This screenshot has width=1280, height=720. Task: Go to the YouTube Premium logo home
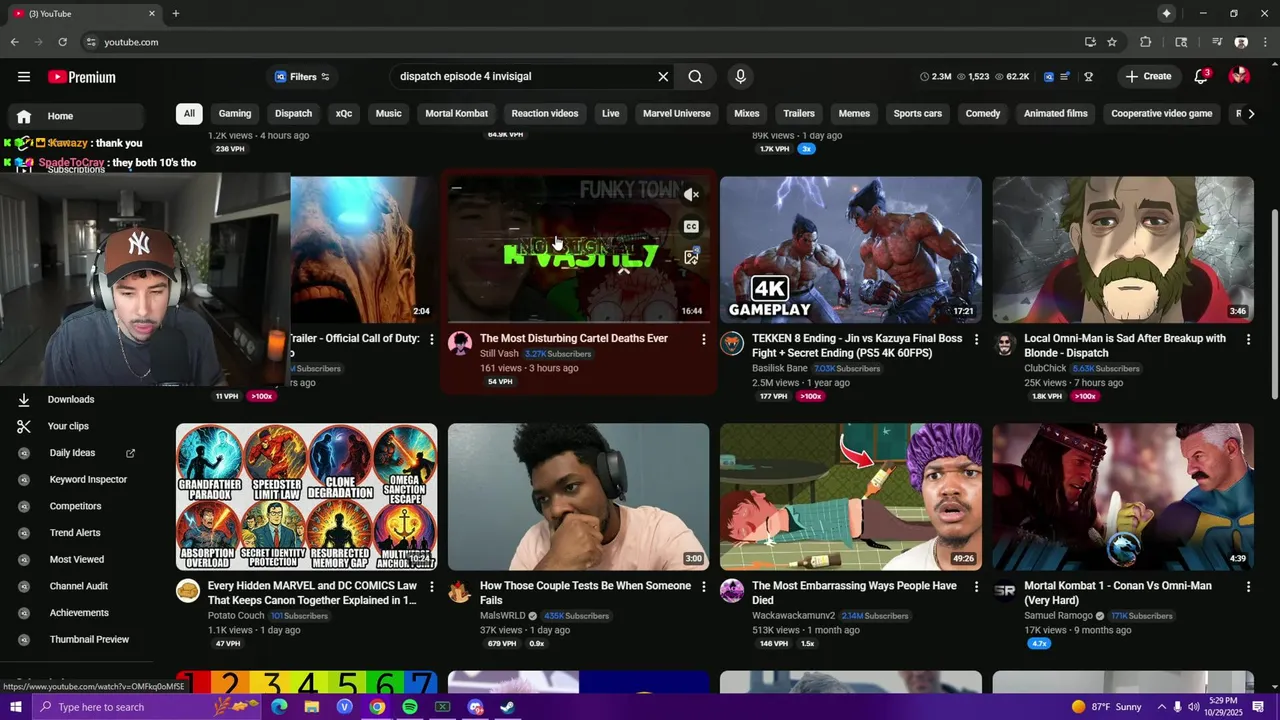[x=82, y=77]
